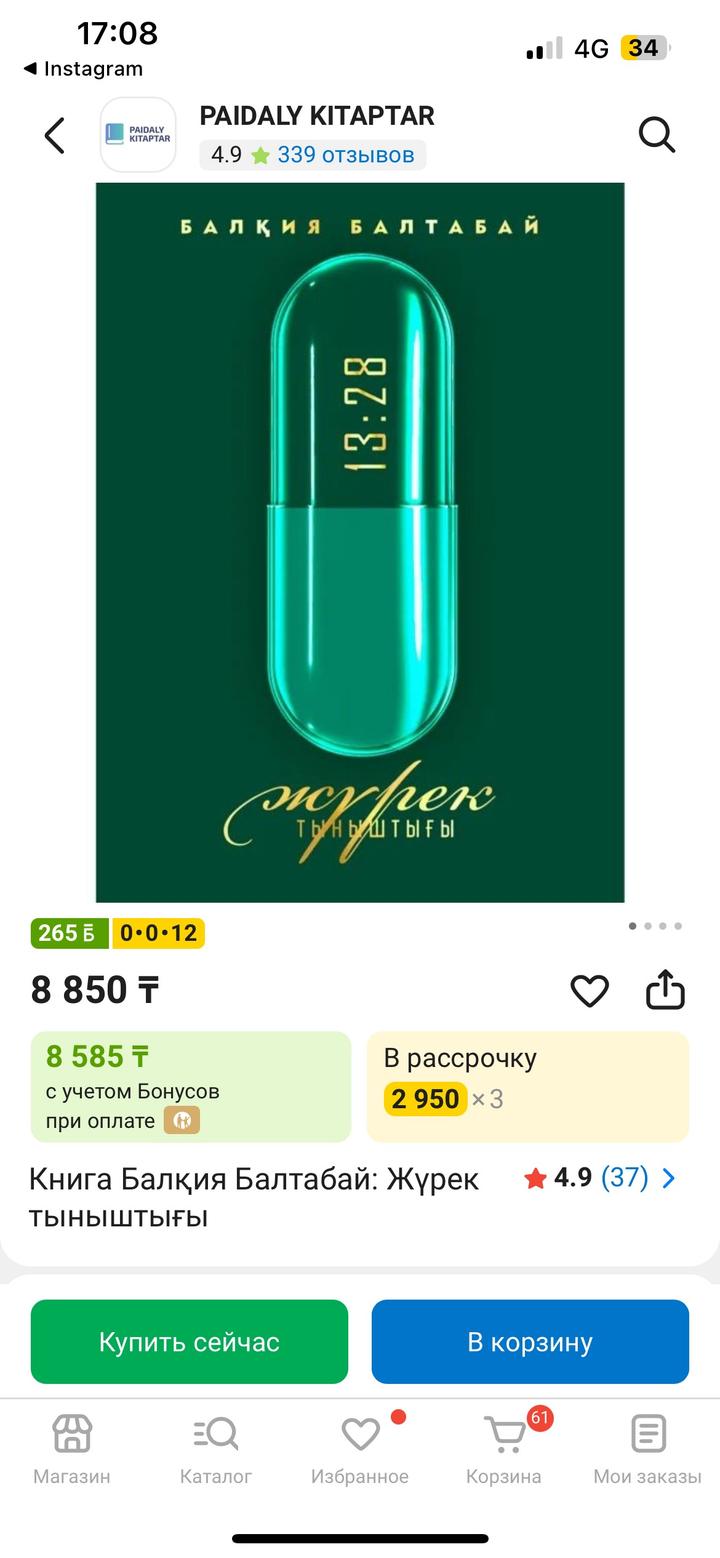Tap the back arrow icon
Viewport: 720px width, 1558px height.
coord(55,136)
